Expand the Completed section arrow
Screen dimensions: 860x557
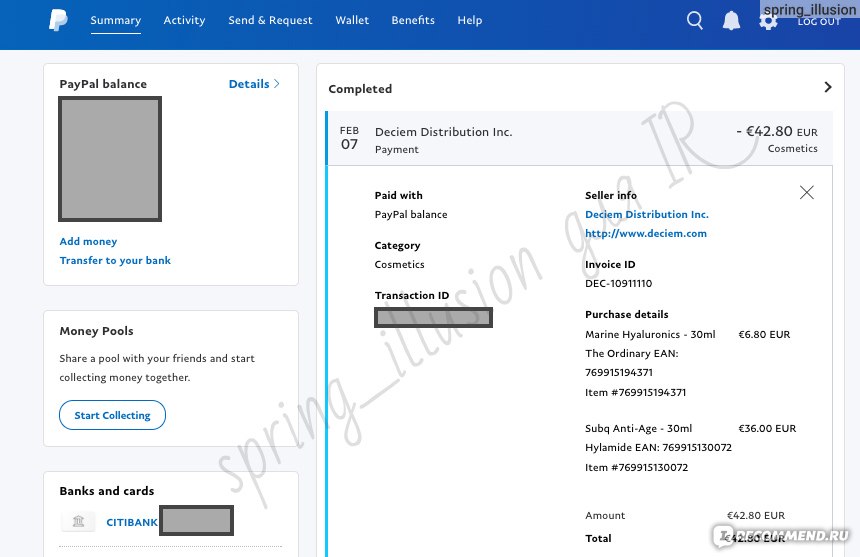(x=828, y=87)
